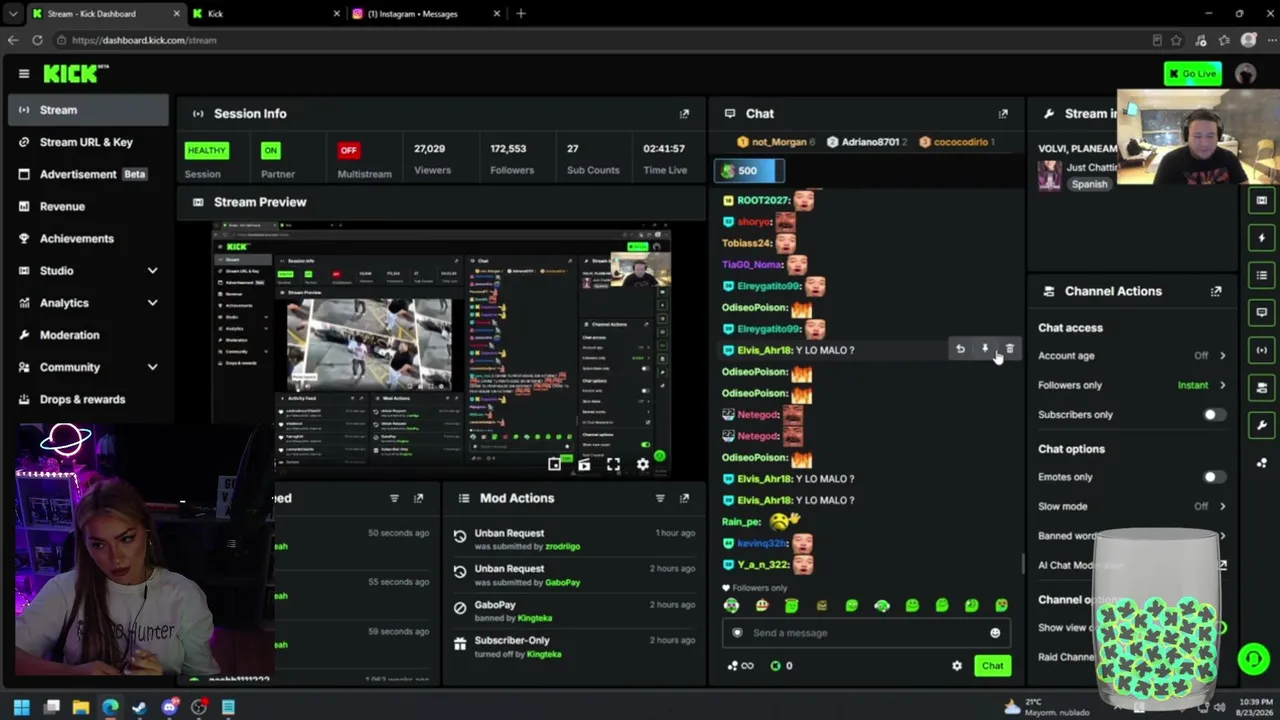Switch to the Instagram Messages browser tab

coord(424,14)
